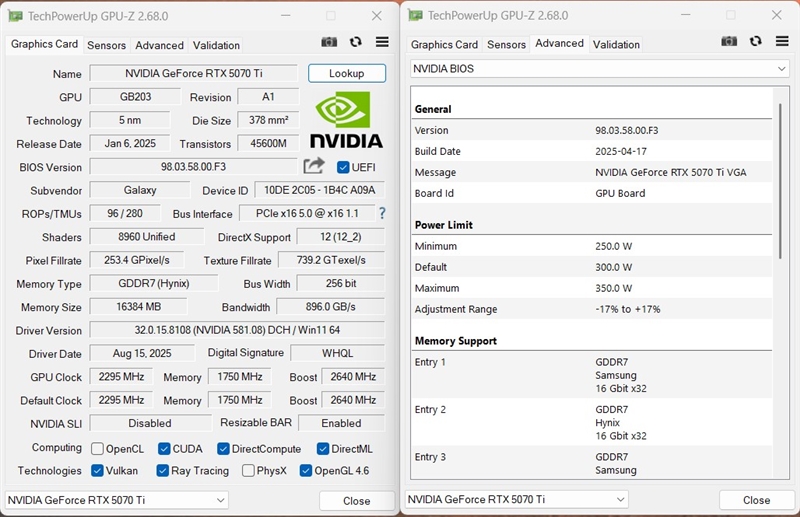
Task: Click the refresh icon in left window
Action: pyautogui.click(x=356, y=42)
